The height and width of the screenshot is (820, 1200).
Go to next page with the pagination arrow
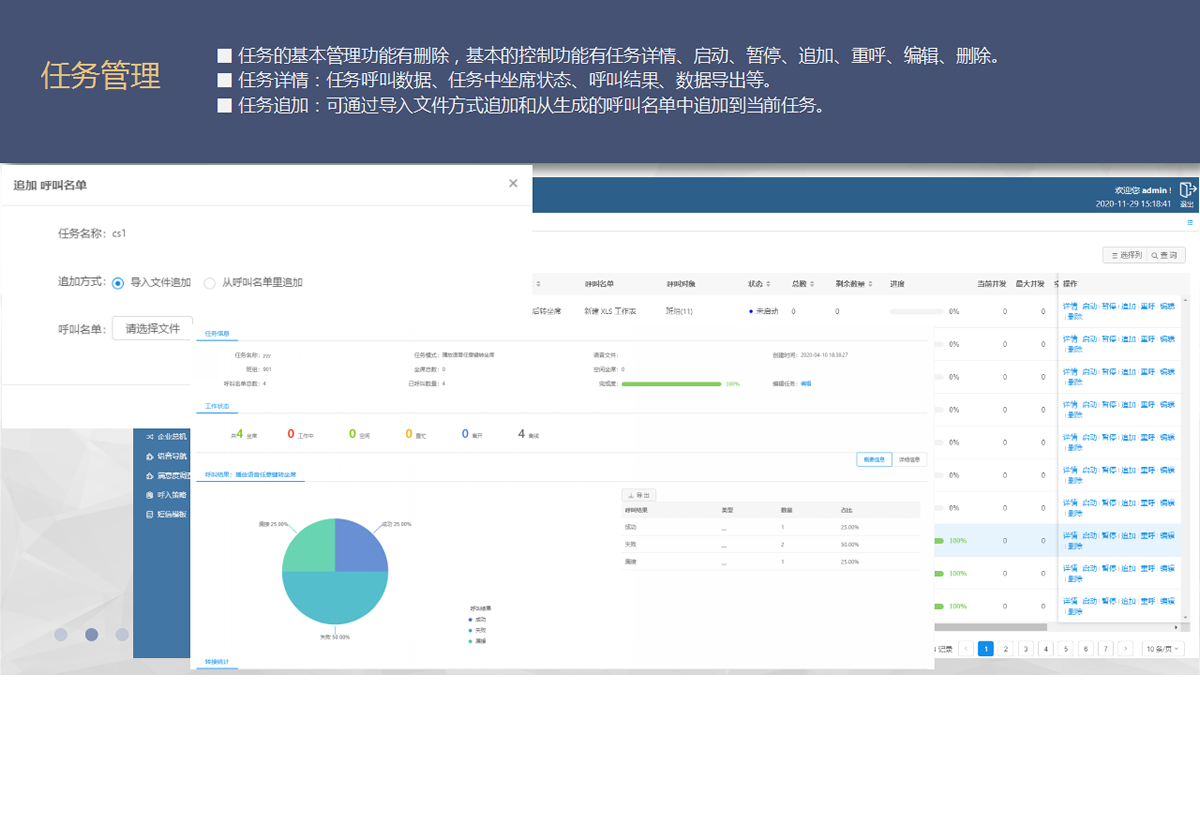point(1126,648)
